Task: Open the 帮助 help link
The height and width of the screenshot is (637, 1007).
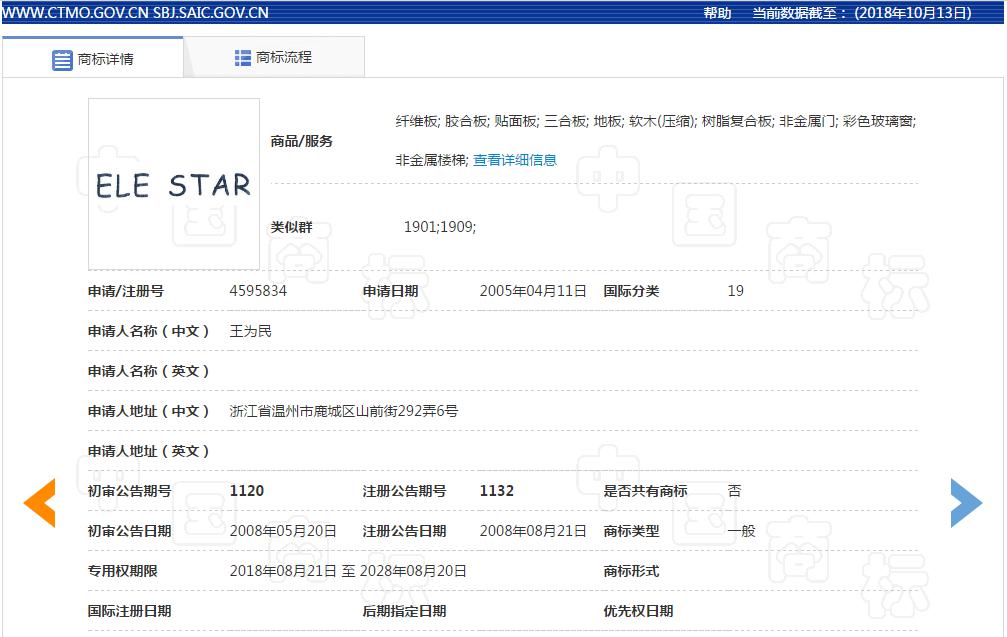Action: click(x=717, y=13)
